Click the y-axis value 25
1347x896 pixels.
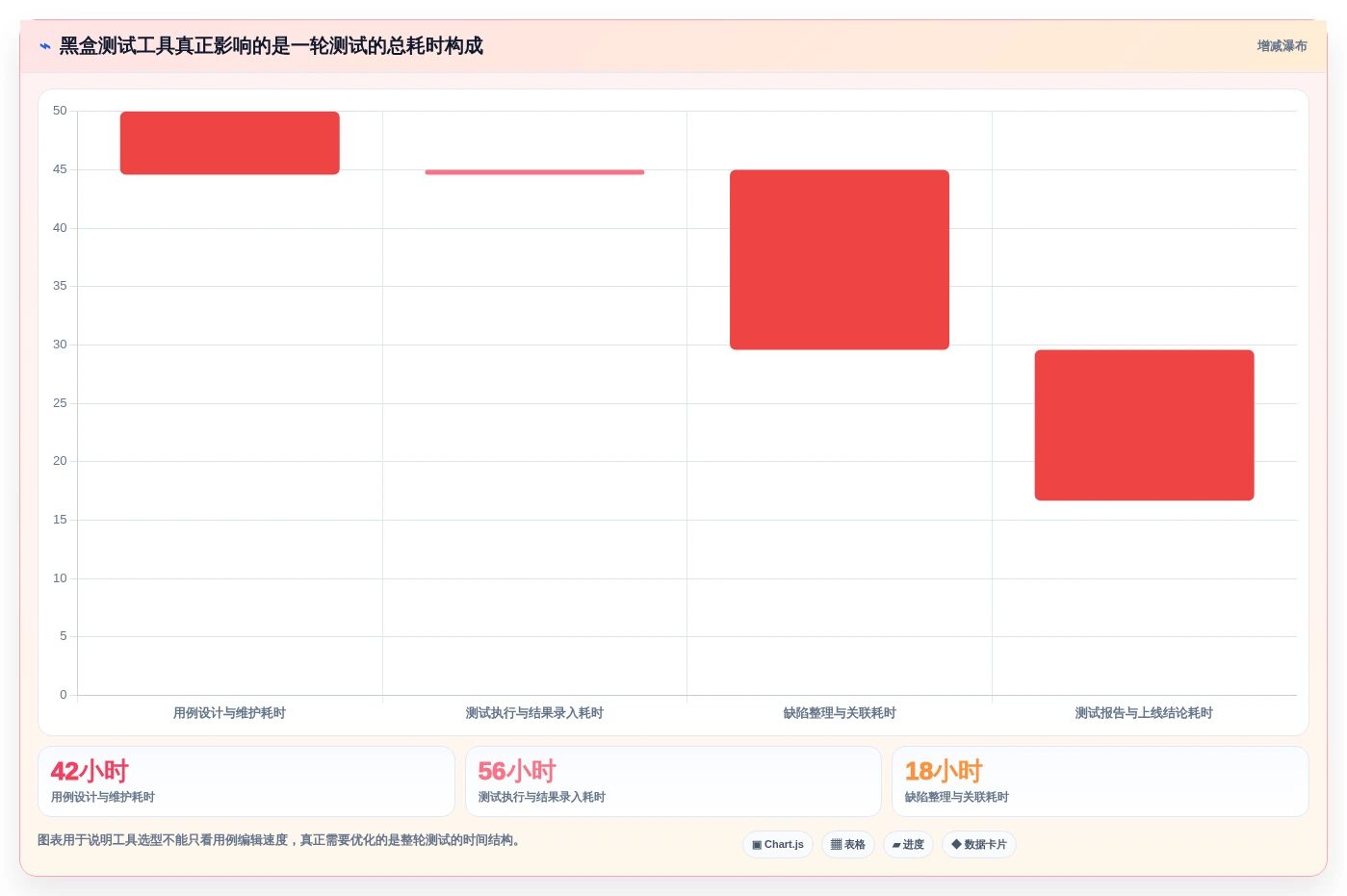coord(60,403)
